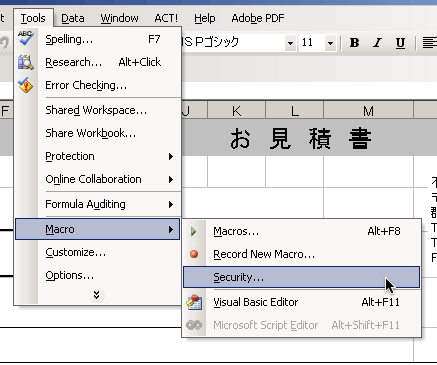This screenshot has width=437, height=365.
Task: Open Visual Basic Editor menu entry
Action: coord(301,302)
